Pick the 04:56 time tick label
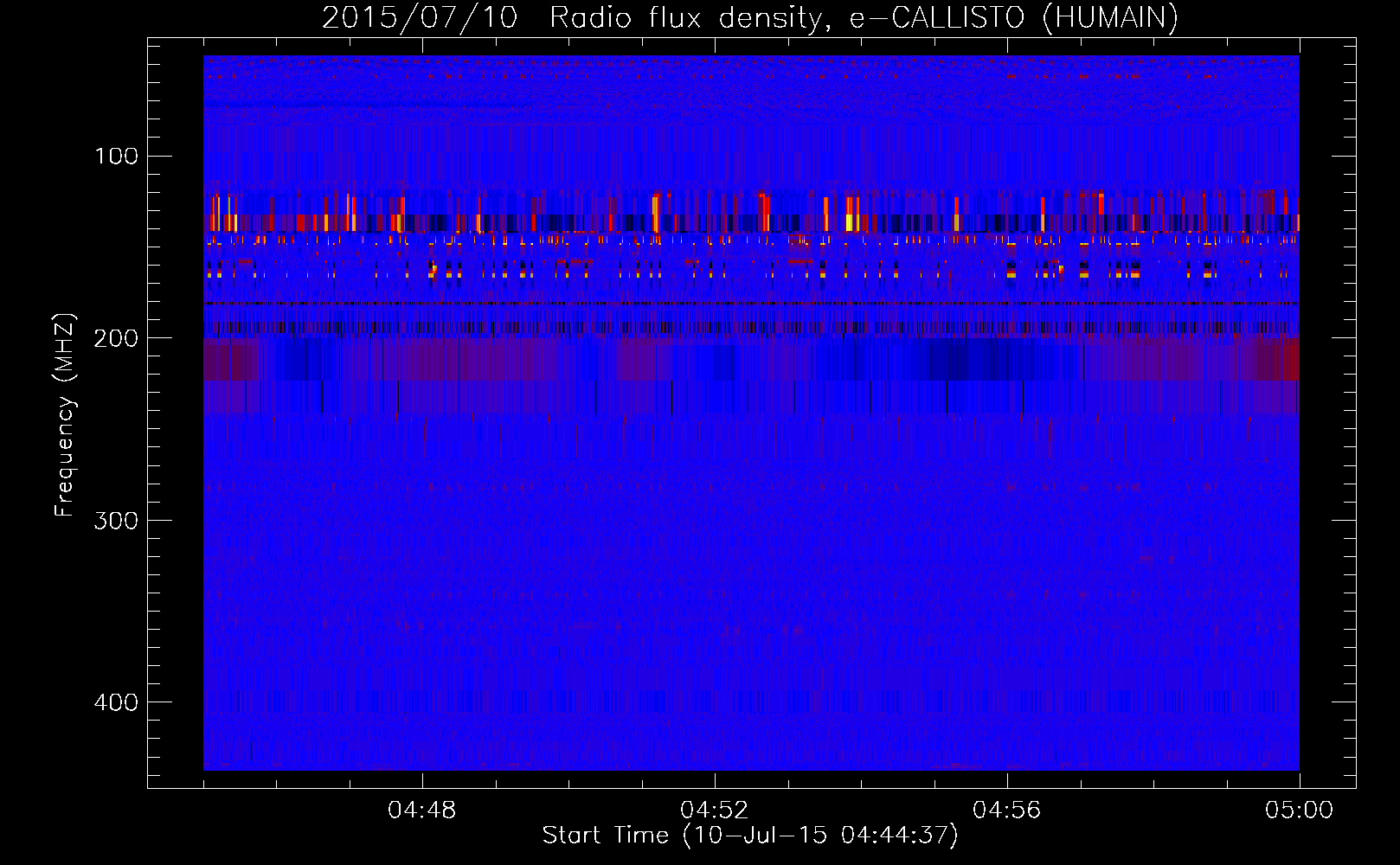 pos(1007,810)
